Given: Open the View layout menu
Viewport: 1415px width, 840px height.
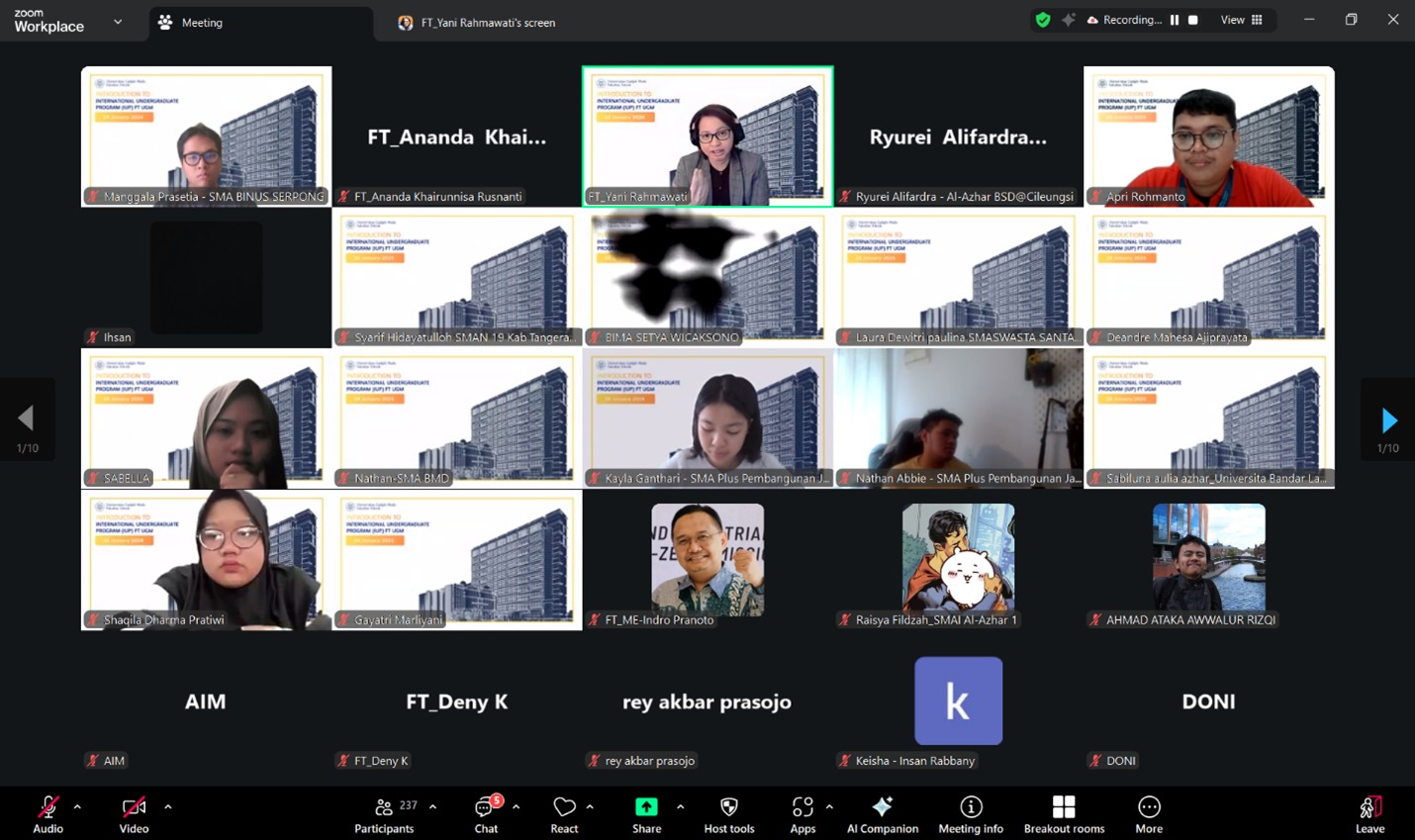Looking at the screenshot, I should pos(1242,20).
